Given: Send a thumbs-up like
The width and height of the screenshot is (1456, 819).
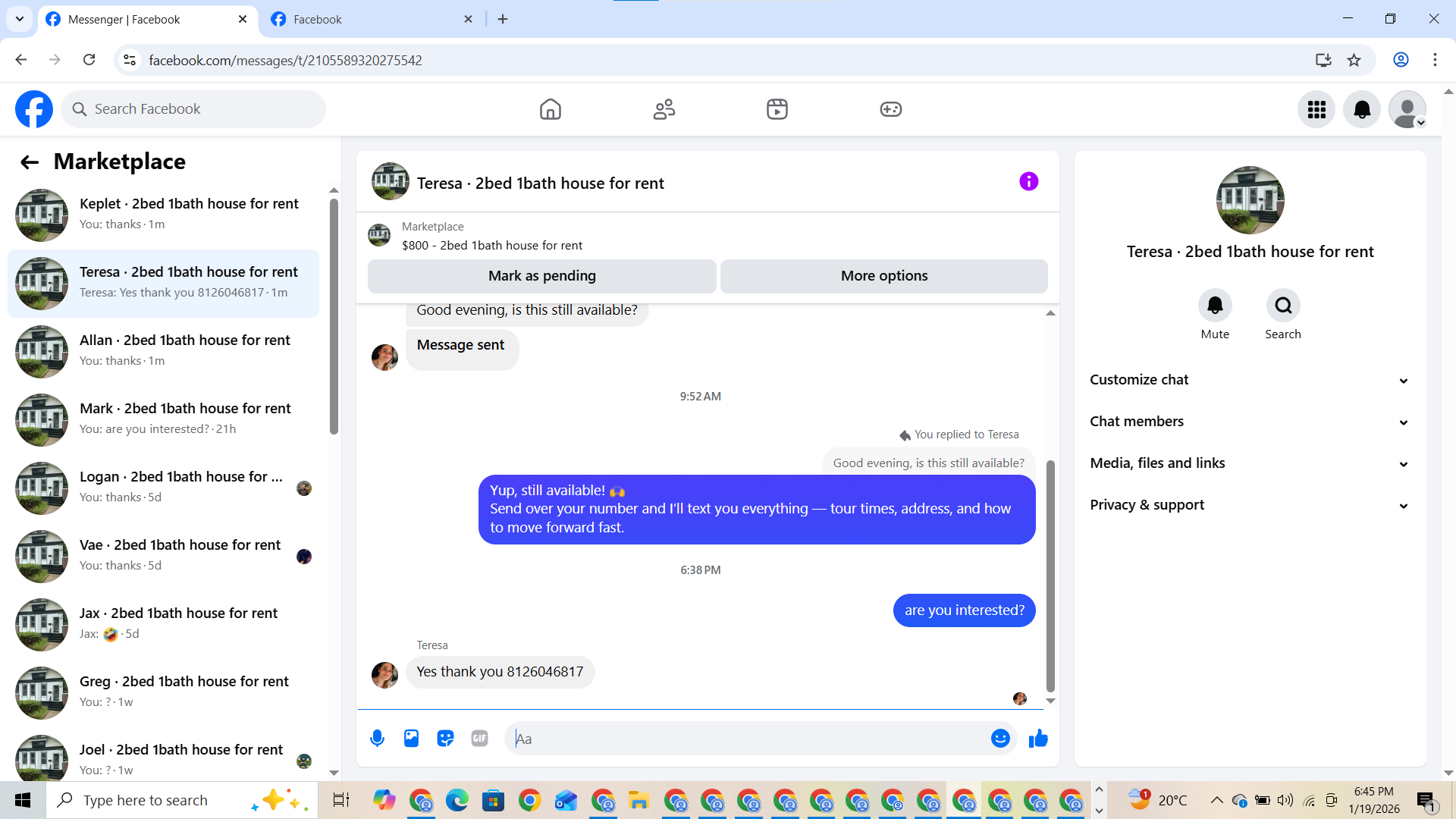Looking at the screenshot, I should [1038, 739].
